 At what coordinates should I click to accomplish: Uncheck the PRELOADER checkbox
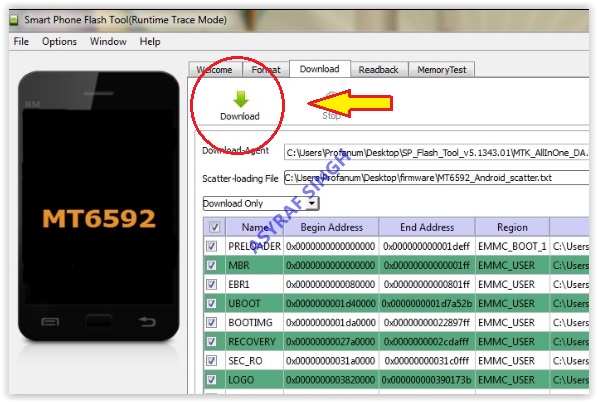point(211,246)
